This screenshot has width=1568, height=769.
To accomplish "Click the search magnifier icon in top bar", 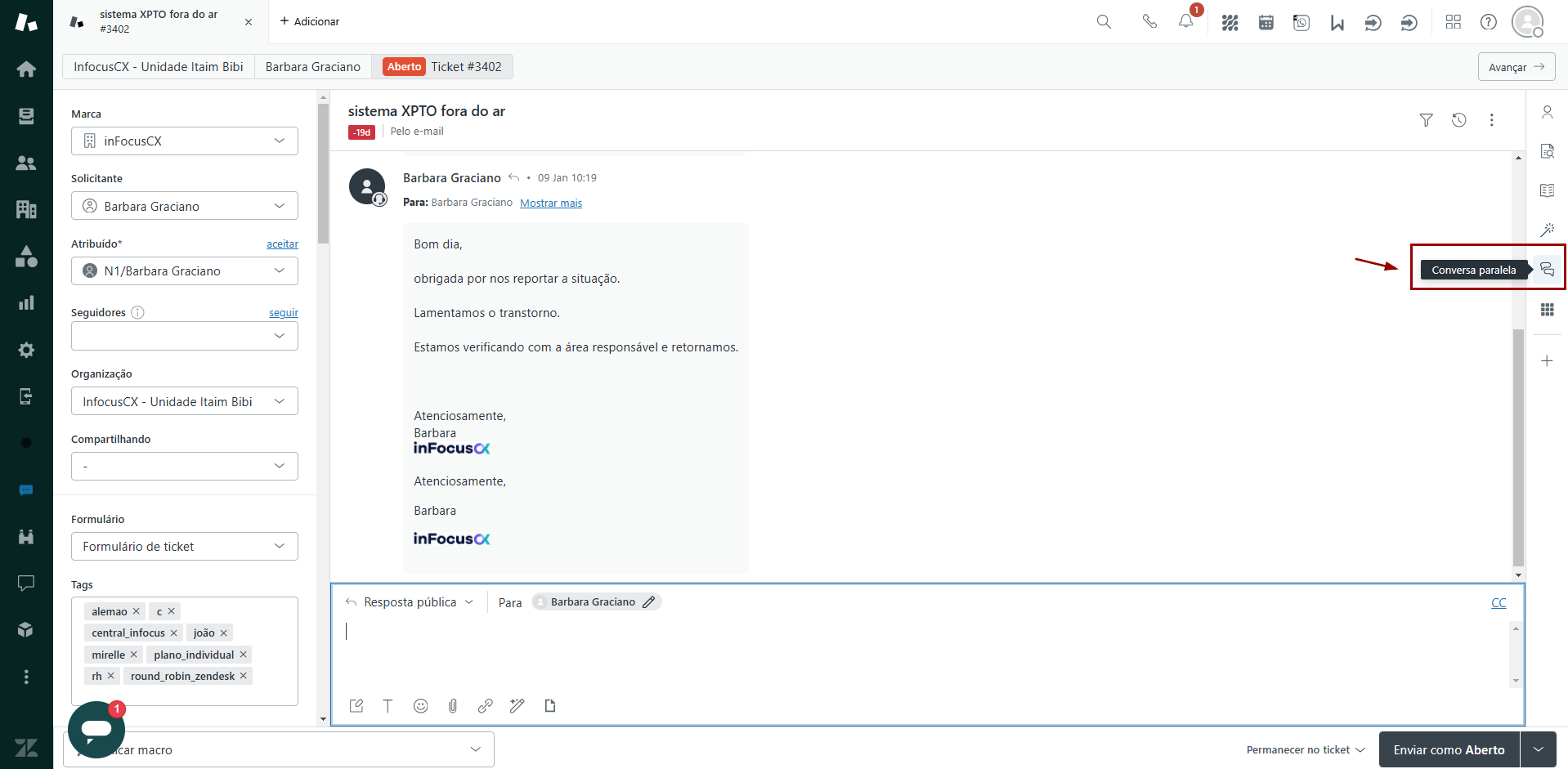I will tap(1104, 22).
